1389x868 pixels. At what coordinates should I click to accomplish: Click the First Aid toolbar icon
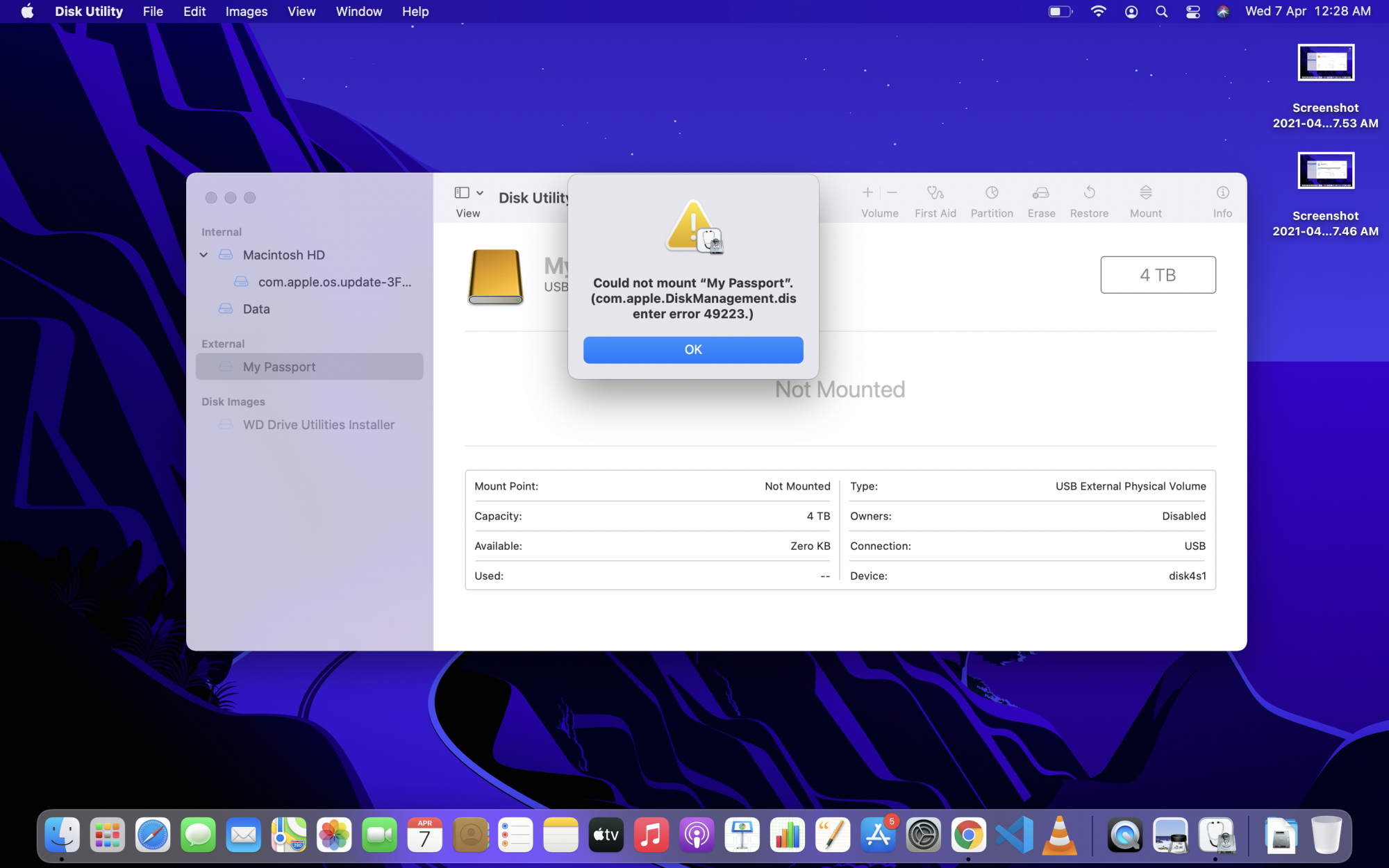(935, 193)
